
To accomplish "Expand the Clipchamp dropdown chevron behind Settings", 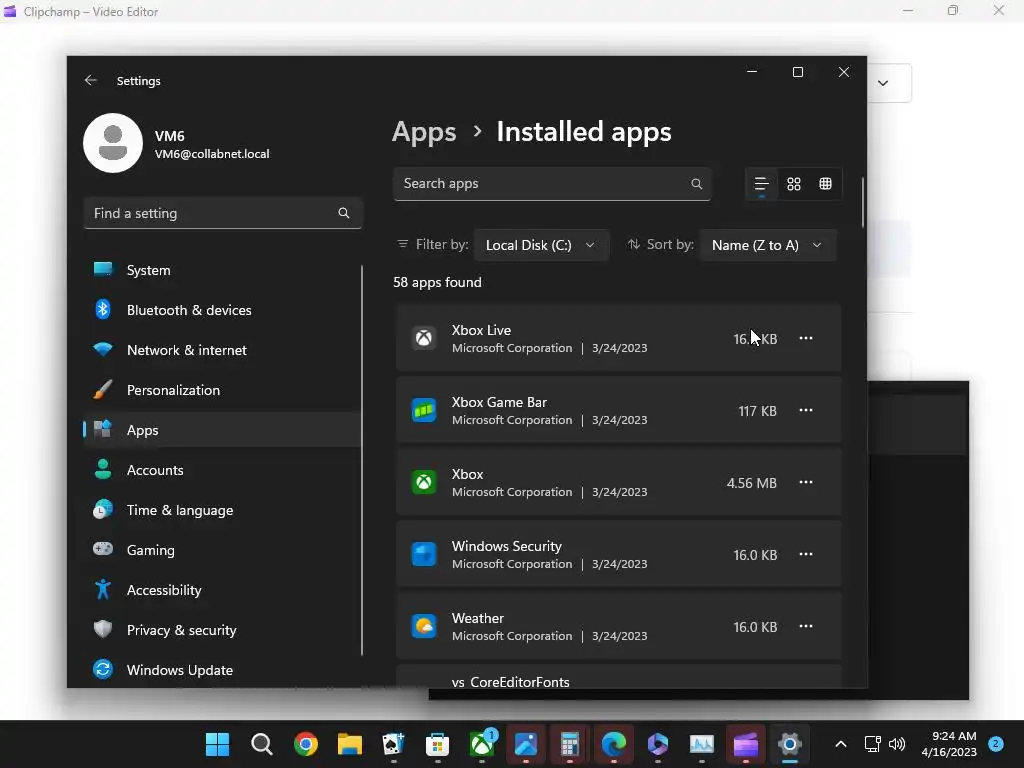I will [x=883, y=83].
